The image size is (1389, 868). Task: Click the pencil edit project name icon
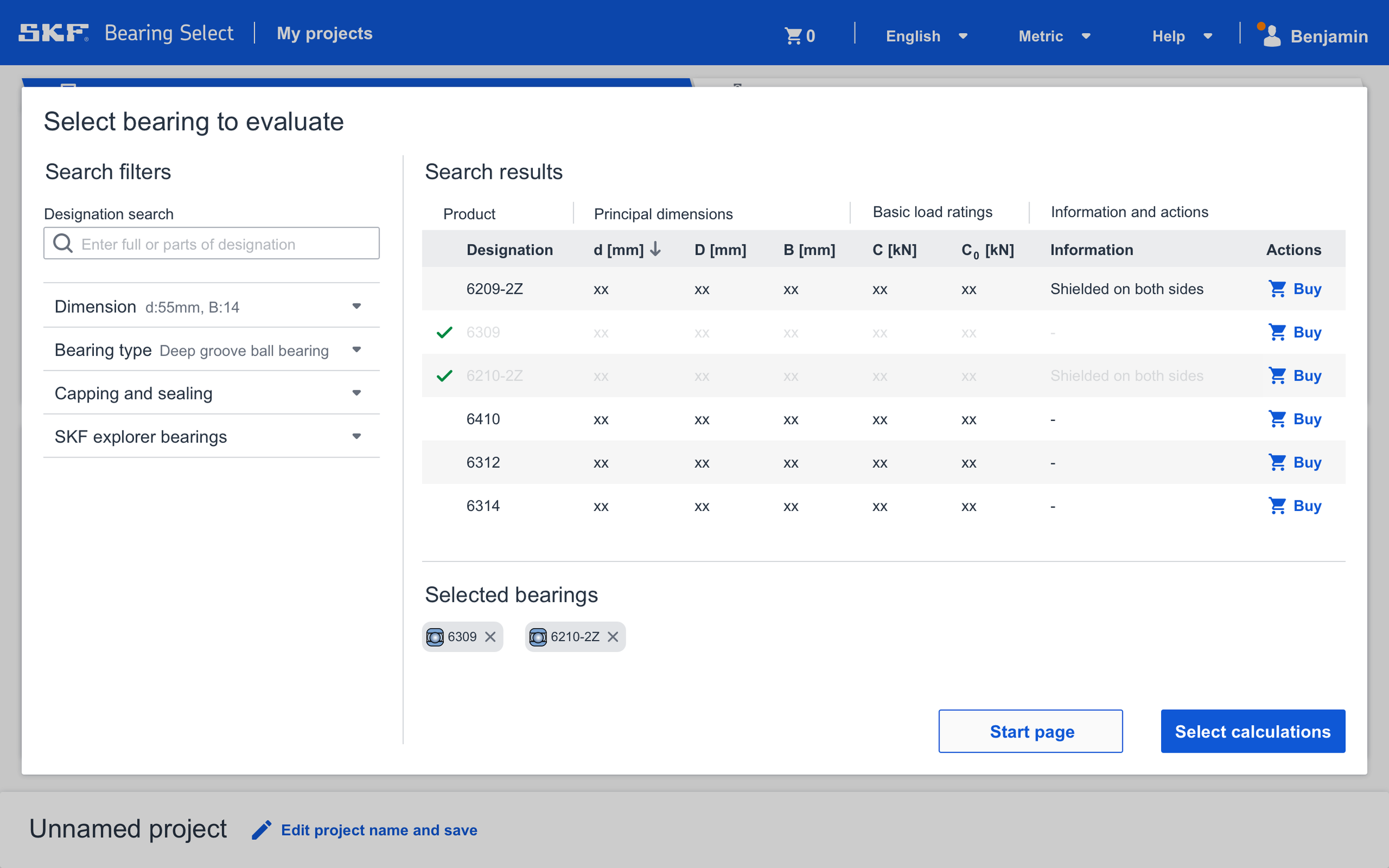point(261,830)
